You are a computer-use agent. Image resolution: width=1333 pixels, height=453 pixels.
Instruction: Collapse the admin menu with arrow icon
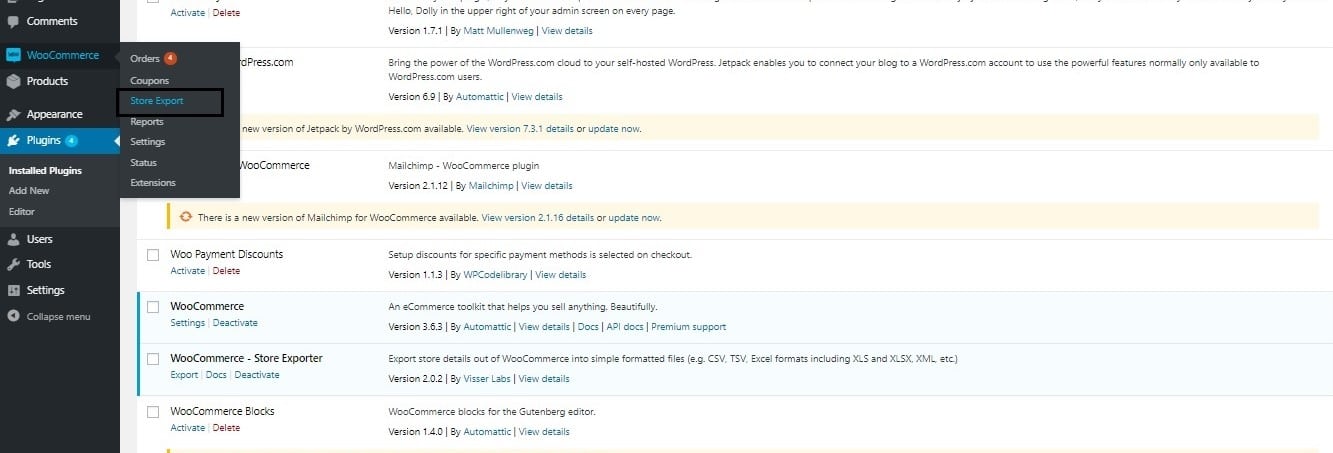click(13, 316)
